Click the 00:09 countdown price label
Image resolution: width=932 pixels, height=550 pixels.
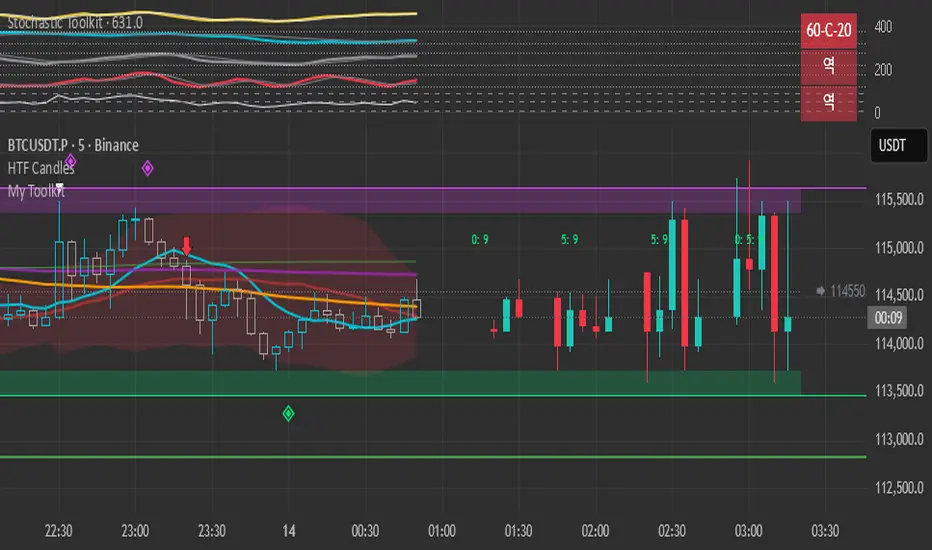(x=888, y=318)
